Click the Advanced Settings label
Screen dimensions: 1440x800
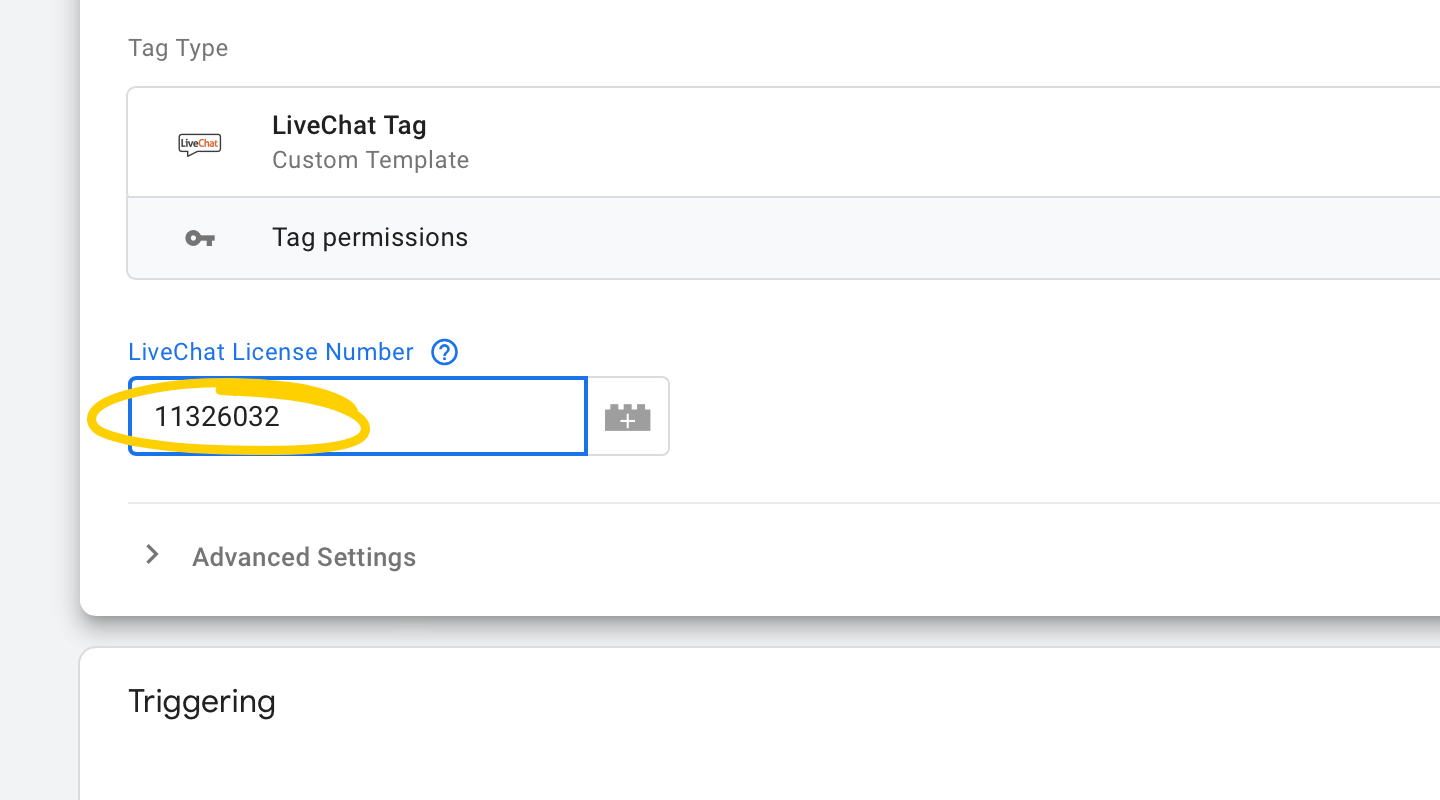[304, 557]
